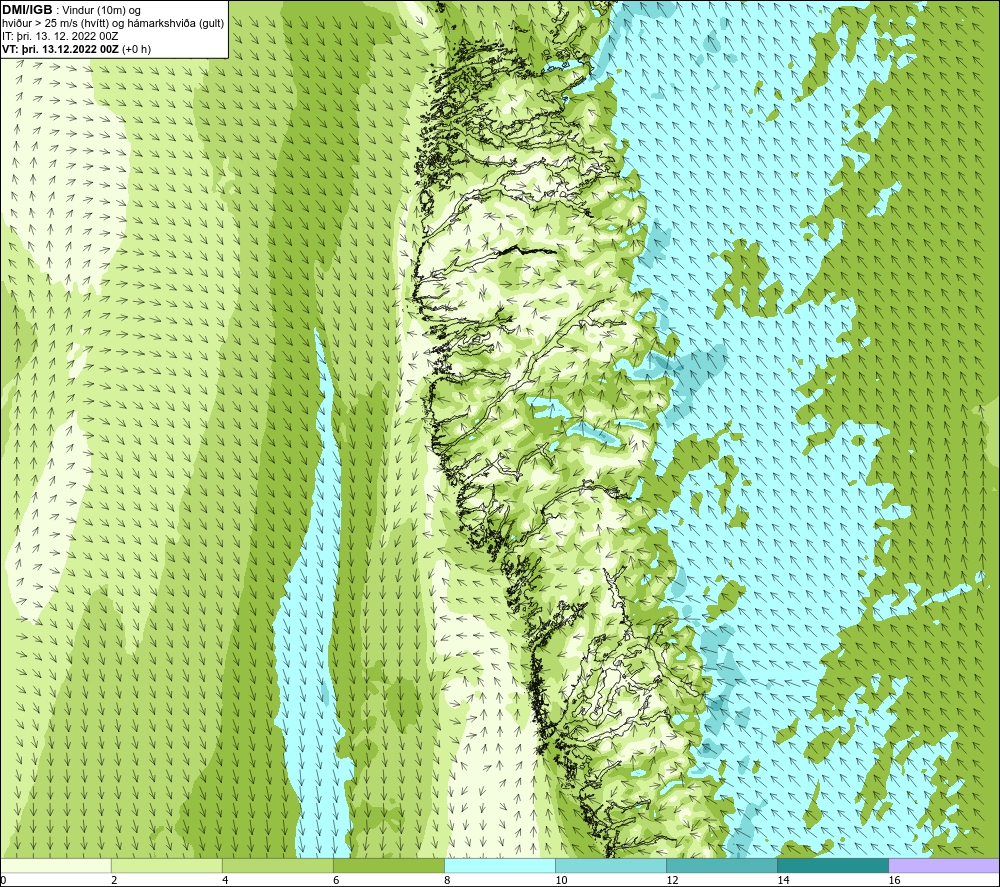The image size is (1000, 887).
Task: Click the legend tick label '2'
Action: point(114,880)
